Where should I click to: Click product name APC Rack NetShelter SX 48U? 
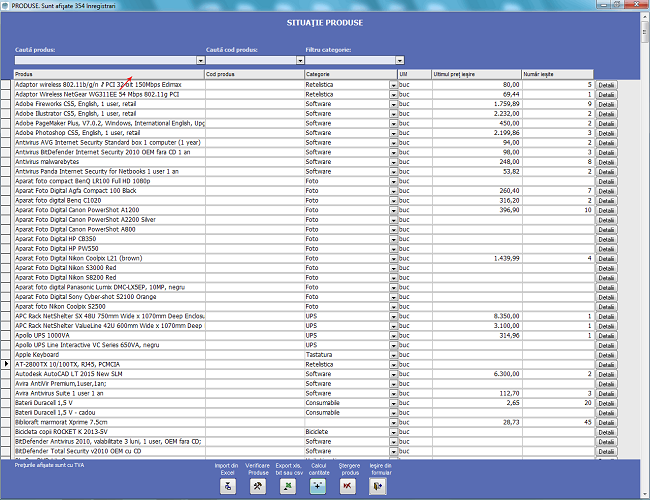(x=110, y=316)
